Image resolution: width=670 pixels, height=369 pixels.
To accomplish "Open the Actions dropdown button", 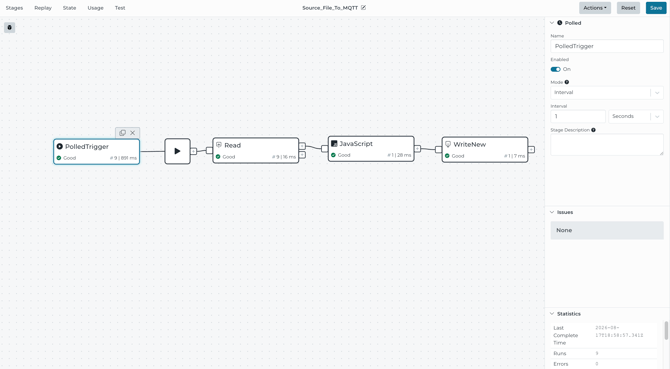I will 595,8.
